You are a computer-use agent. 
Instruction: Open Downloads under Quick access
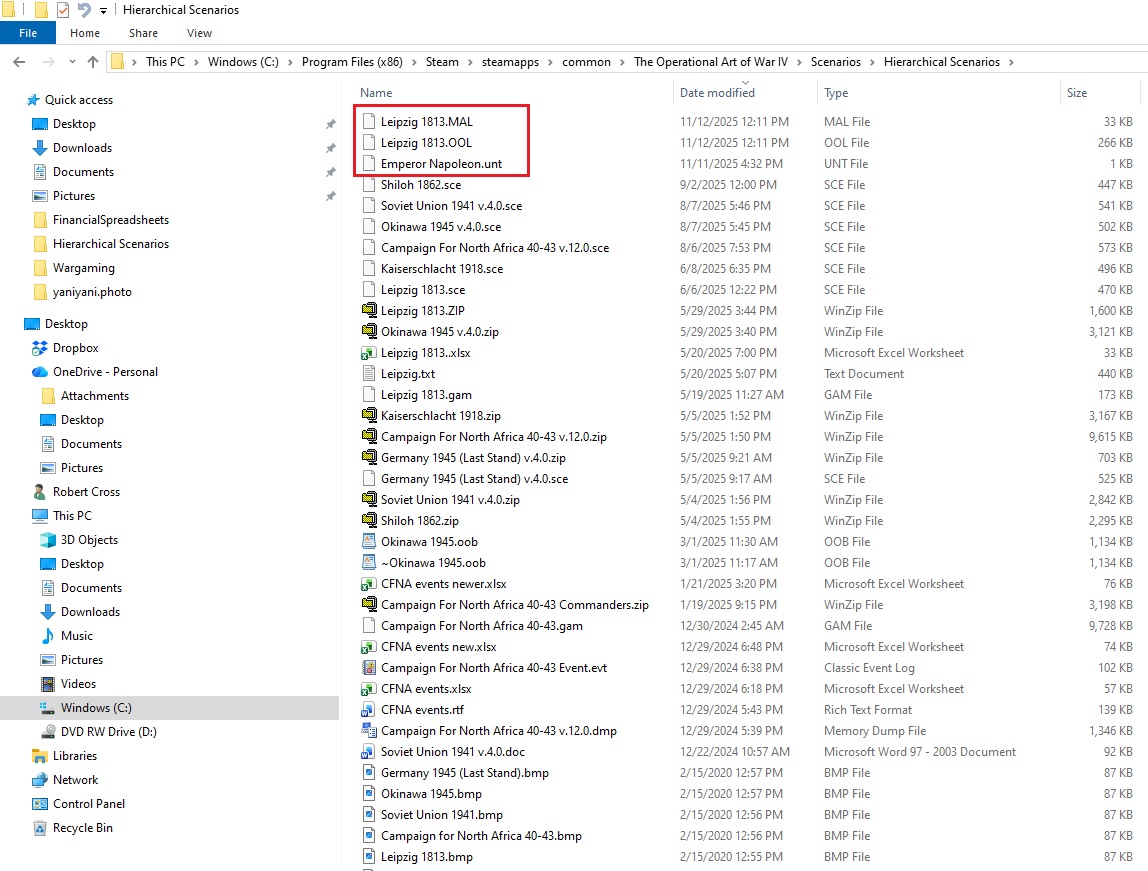(x=82, y=148)
